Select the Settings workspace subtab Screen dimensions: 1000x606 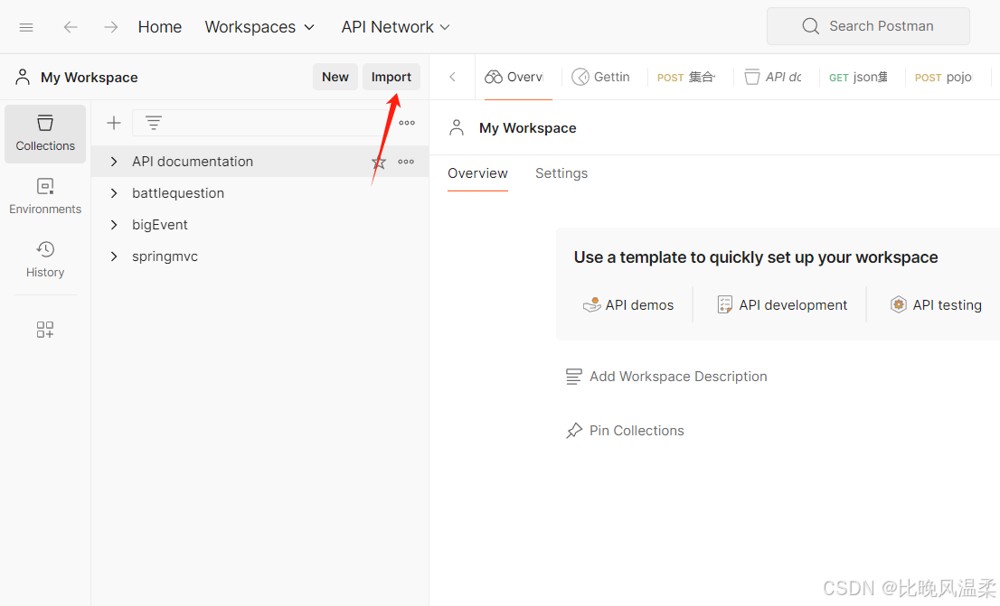[x=561, y=174]
